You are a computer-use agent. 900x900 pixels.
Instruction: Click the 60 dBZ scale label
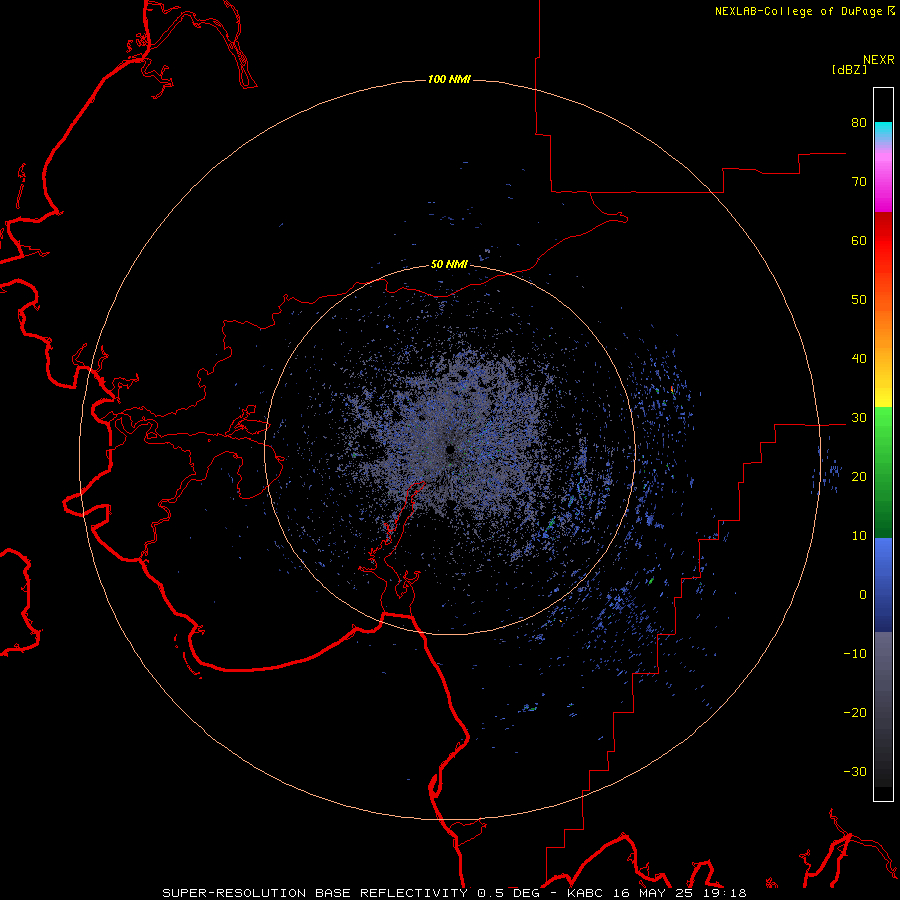[x=859, y=240]
